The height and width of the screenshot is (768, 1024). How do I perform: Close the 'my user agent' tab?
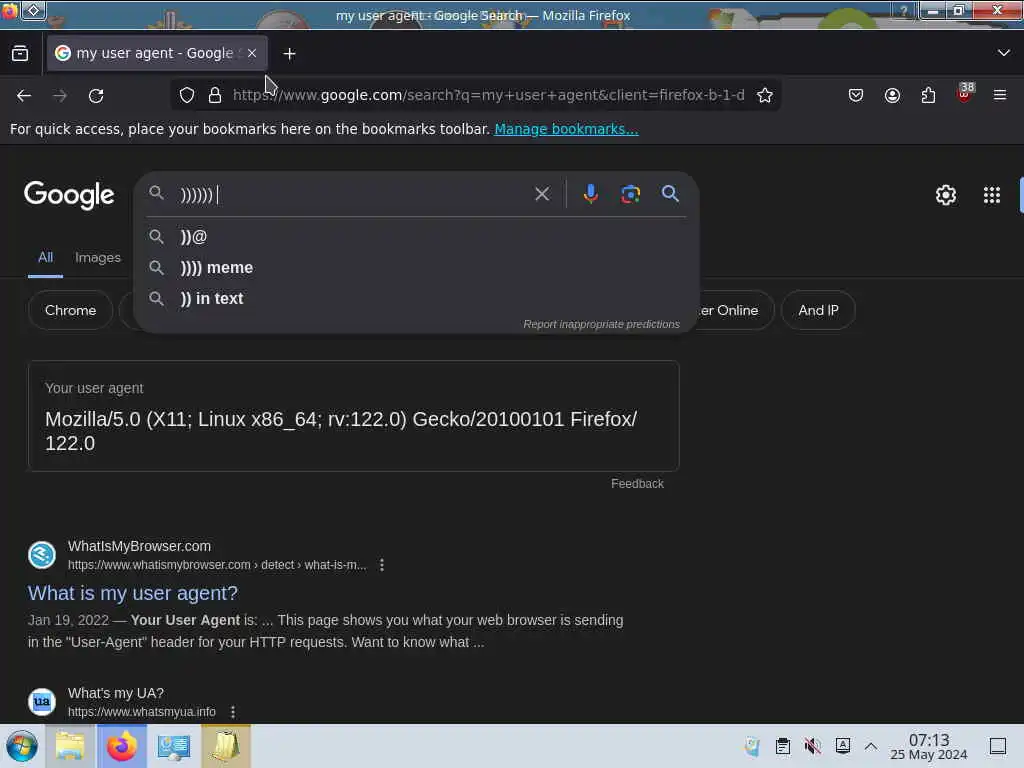tap(252, 53)
